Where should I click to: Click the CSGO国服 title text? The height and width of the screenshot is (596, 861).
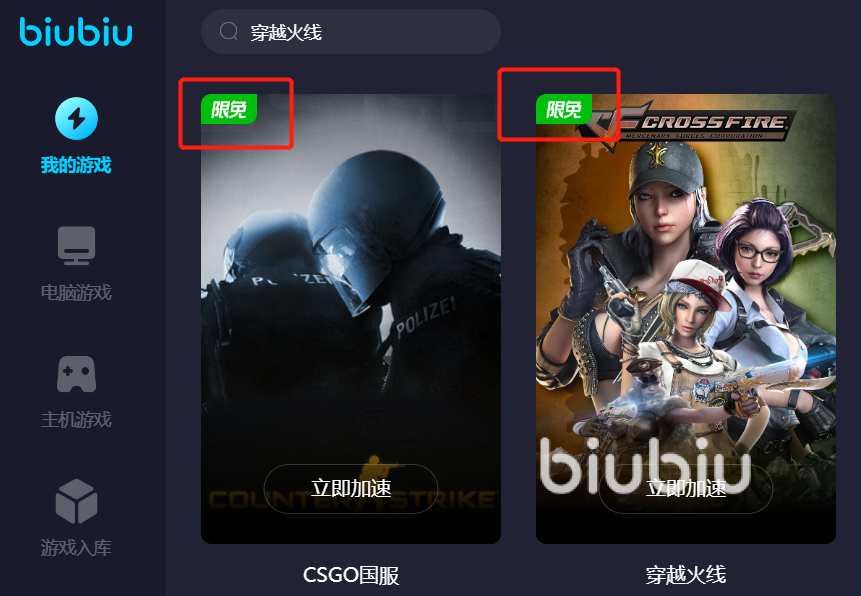[x=351, y=575]
